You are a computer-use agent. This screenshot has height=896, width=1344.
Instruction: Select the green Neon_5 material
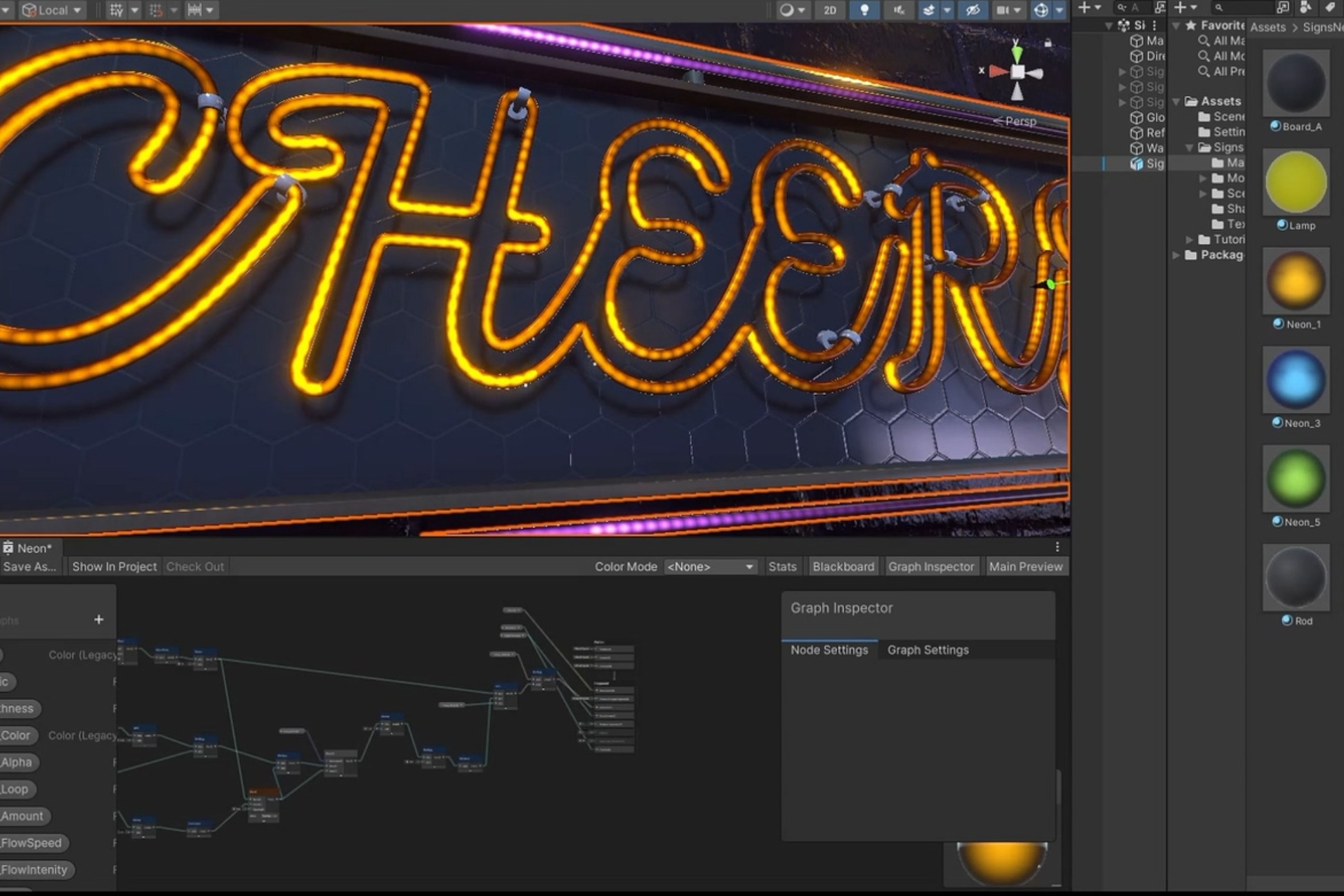coord(1296,479)
